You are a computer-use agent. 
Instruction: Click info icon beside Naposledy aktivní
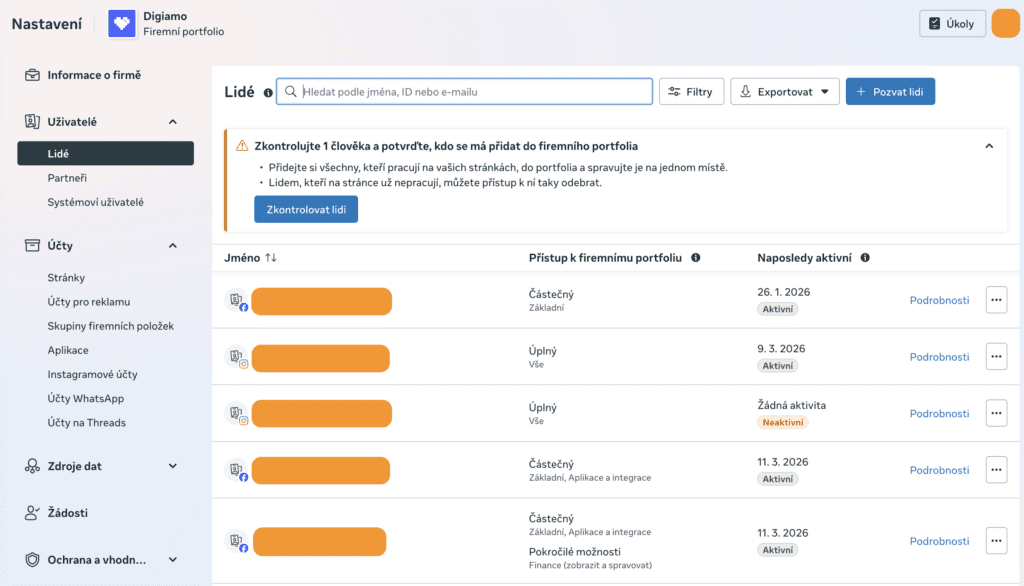[x=865, y=258]
